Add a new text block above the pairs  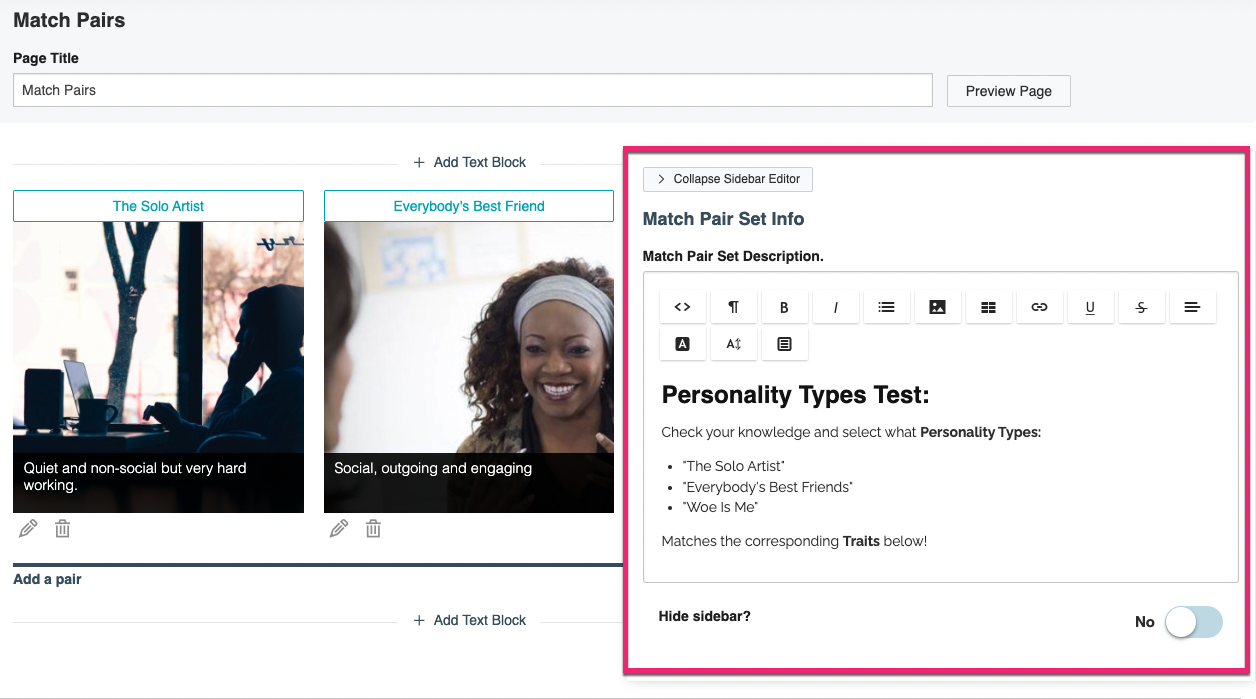469,162
